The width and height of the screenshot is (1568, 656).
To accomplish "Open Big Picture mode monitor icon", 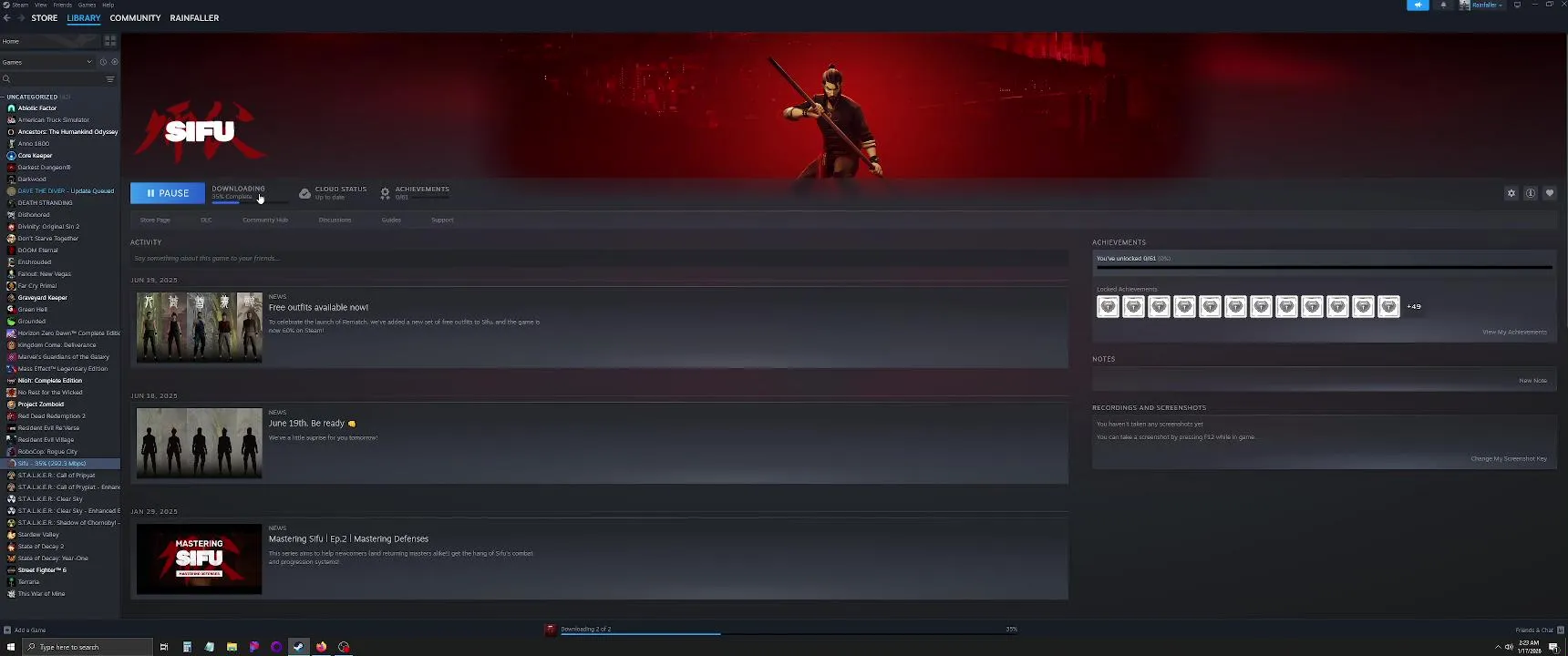I will (1517, 5).
